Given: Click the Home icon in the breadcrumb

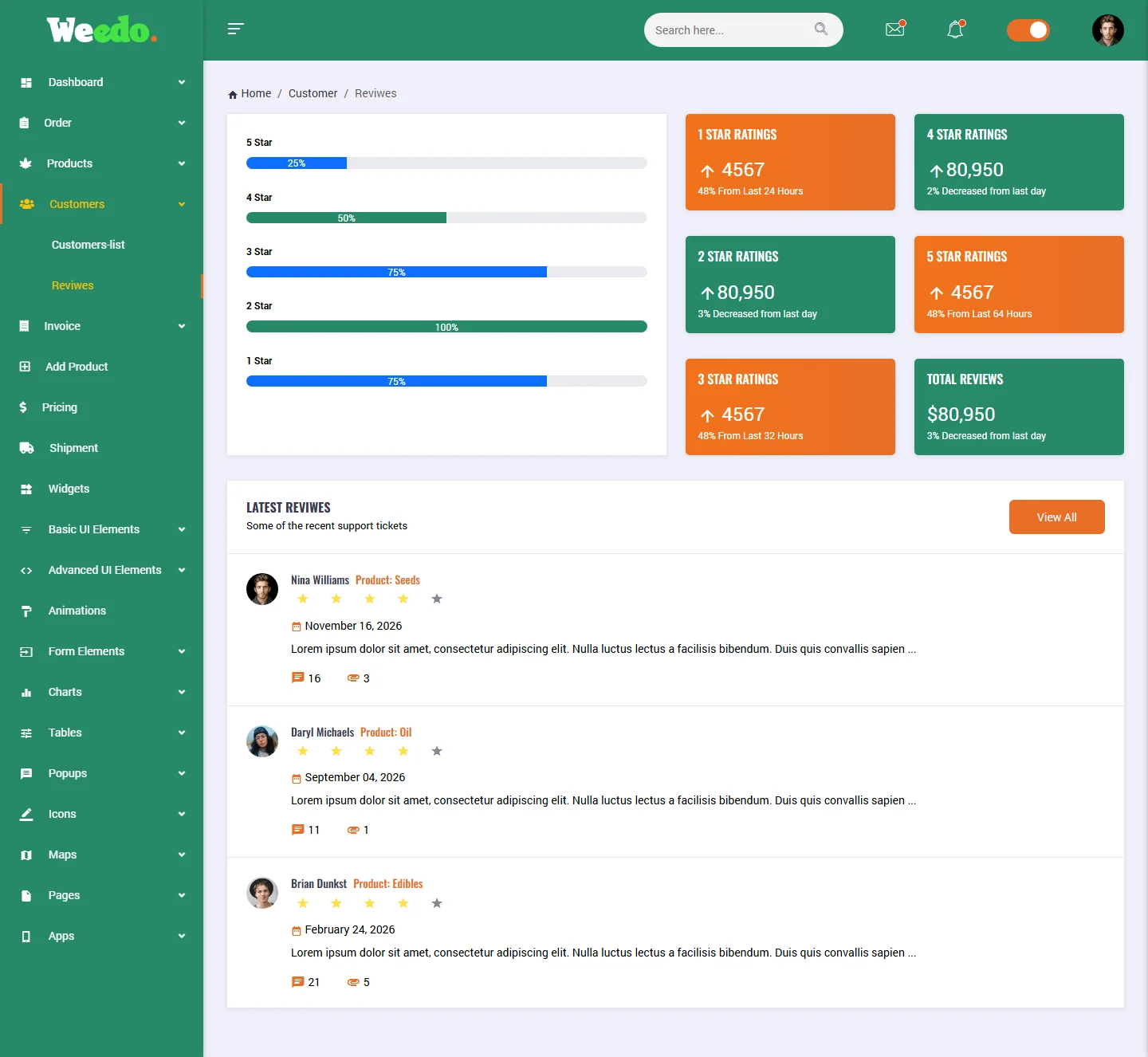Looking at the screenshot, I should pos(231,93).
